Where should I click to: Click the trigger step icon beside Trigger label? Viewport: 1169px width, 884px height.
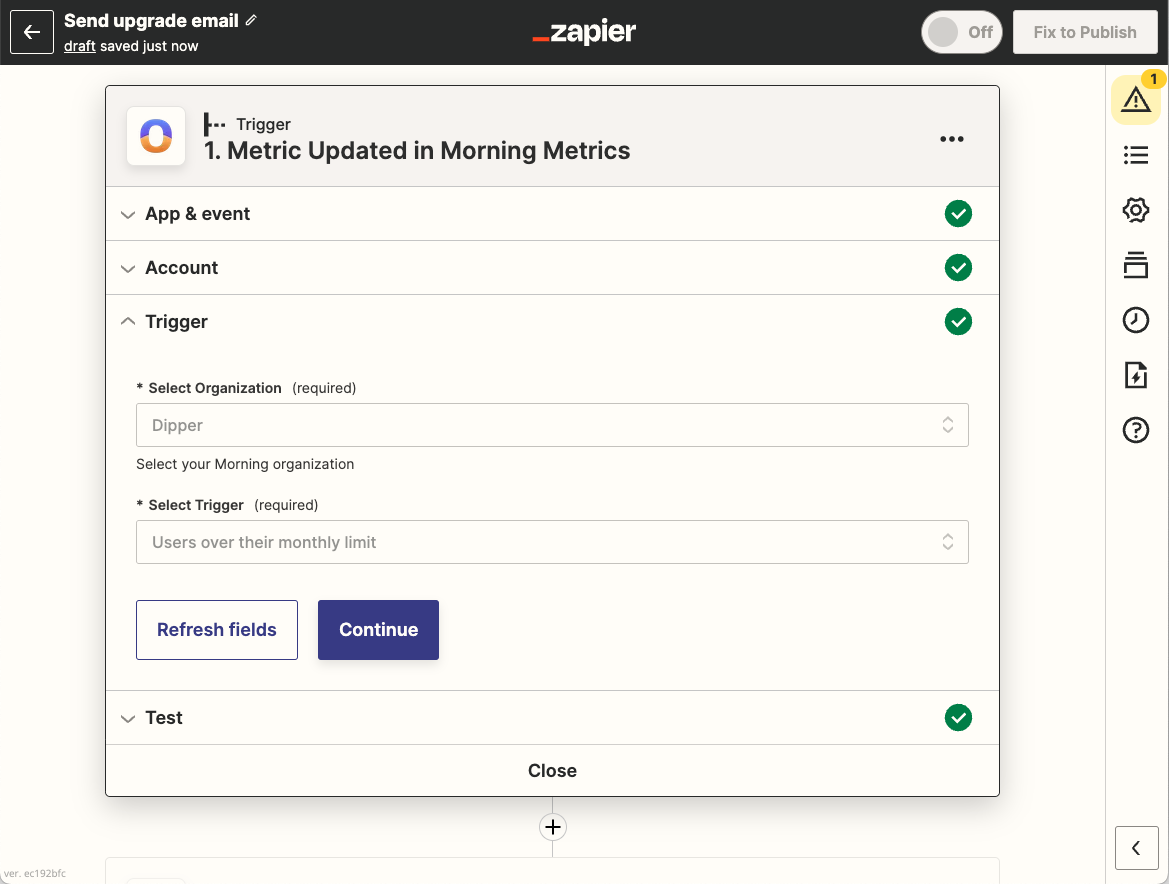click(x=215, y=124)
